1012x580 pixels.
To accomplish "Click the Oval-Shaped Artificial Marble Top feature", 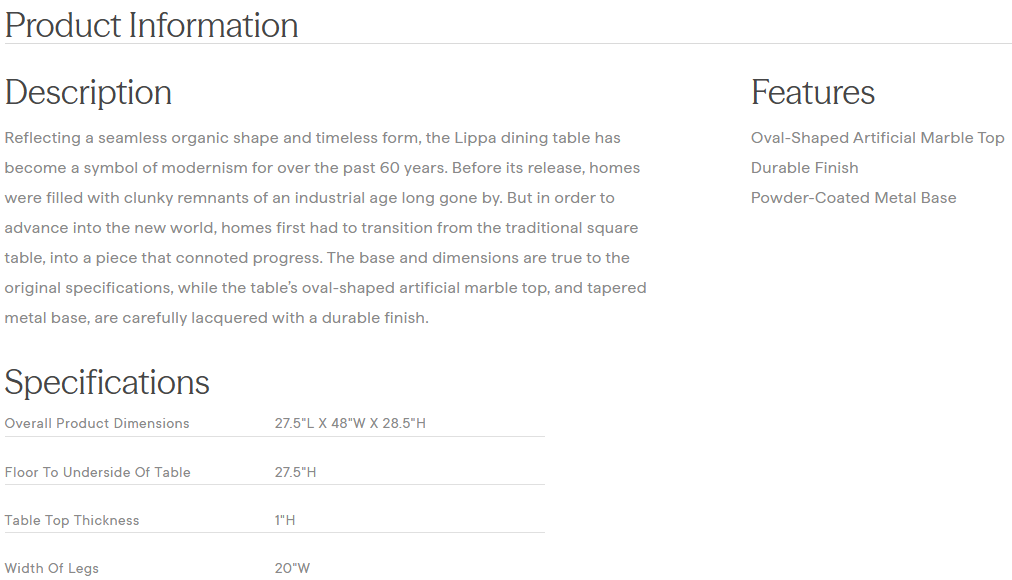I will [x=877, y=138].
